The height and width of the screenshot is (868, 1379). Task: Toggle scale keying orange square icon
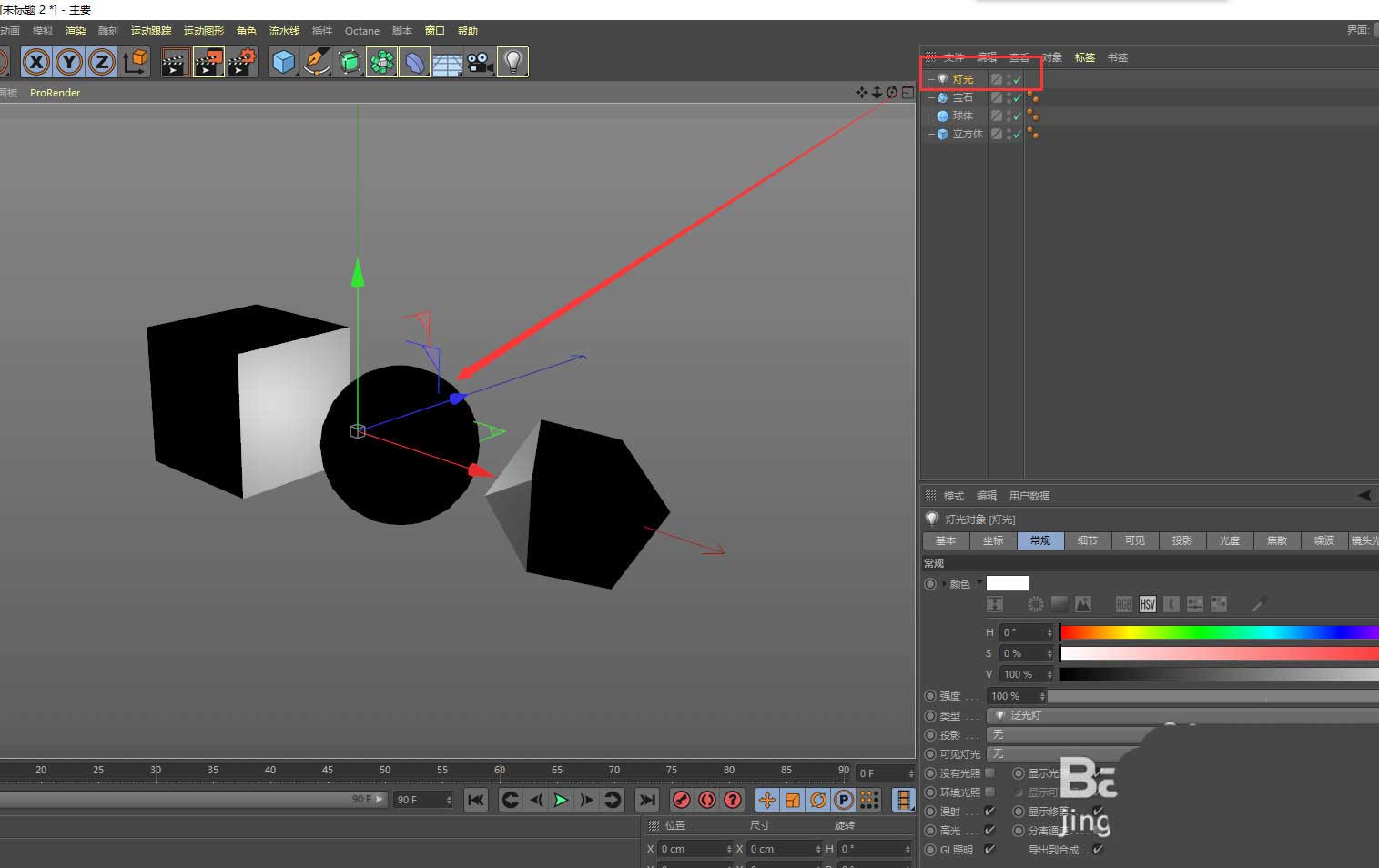pyautogui.click(x=793, y=800)
